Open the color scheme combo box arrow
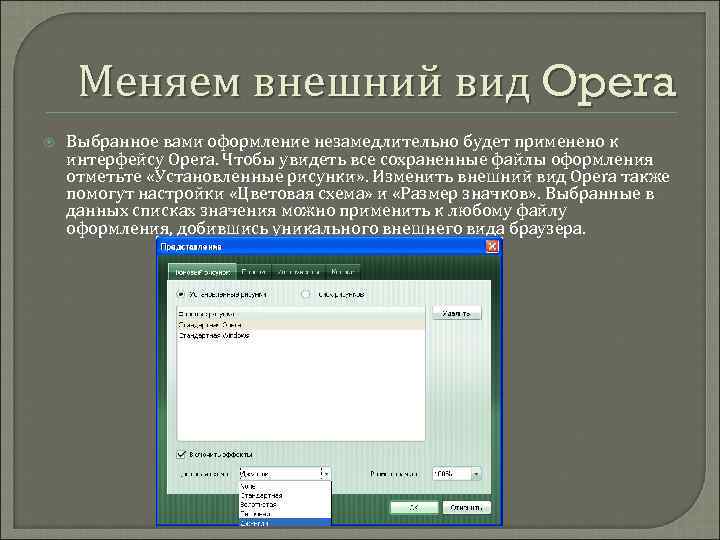720x540 pixels. click(325, 473)
